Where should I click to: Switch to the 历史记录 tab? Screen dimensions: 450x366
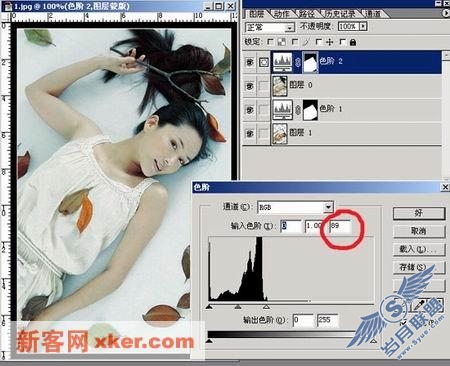click(340, 14)
